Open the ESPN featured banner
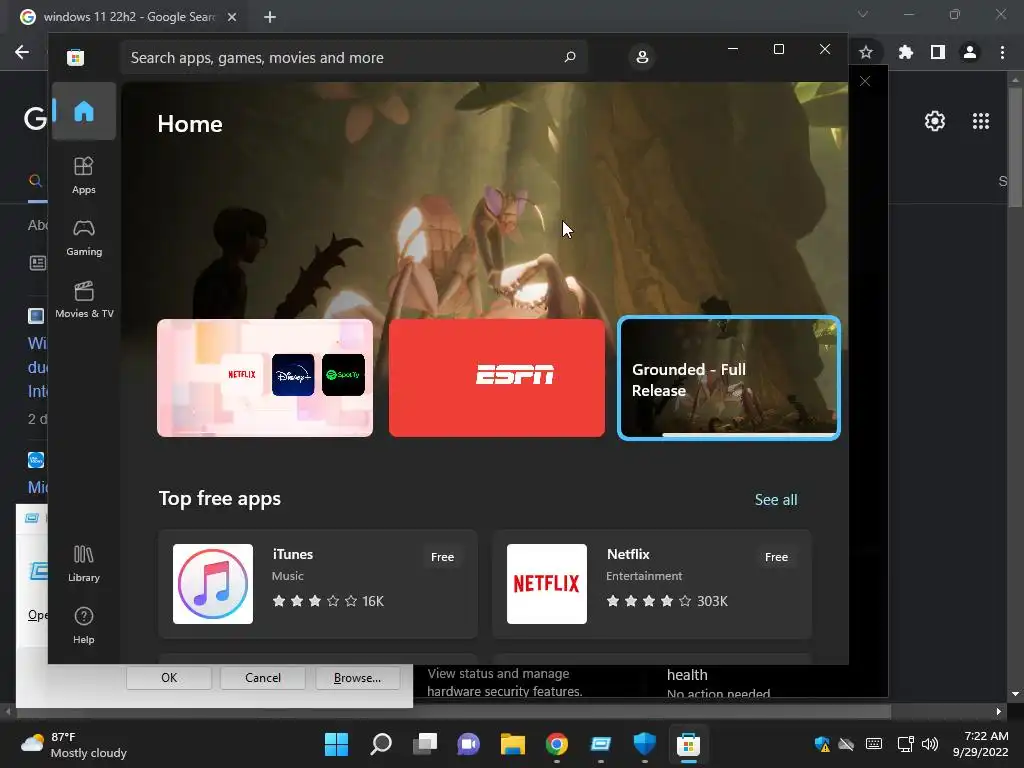 coord(497,377)
